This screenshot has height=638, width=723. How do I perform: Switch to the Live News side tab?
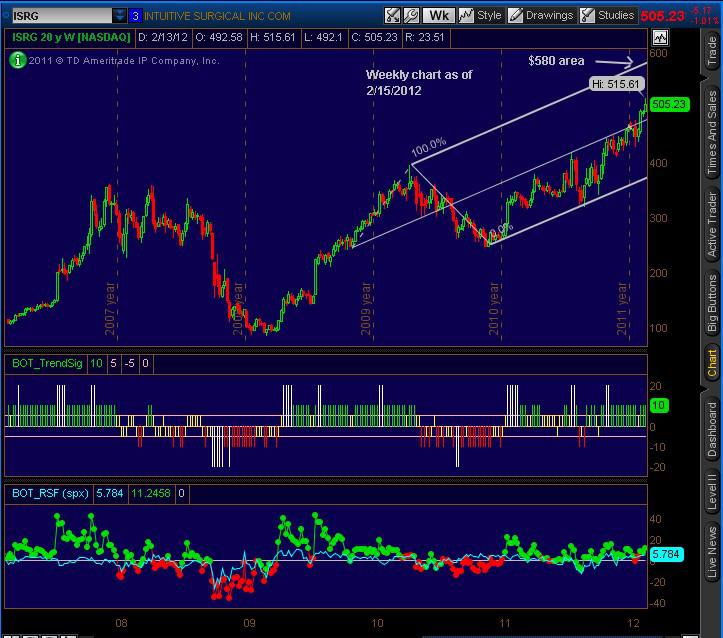[x=712, y=552]
